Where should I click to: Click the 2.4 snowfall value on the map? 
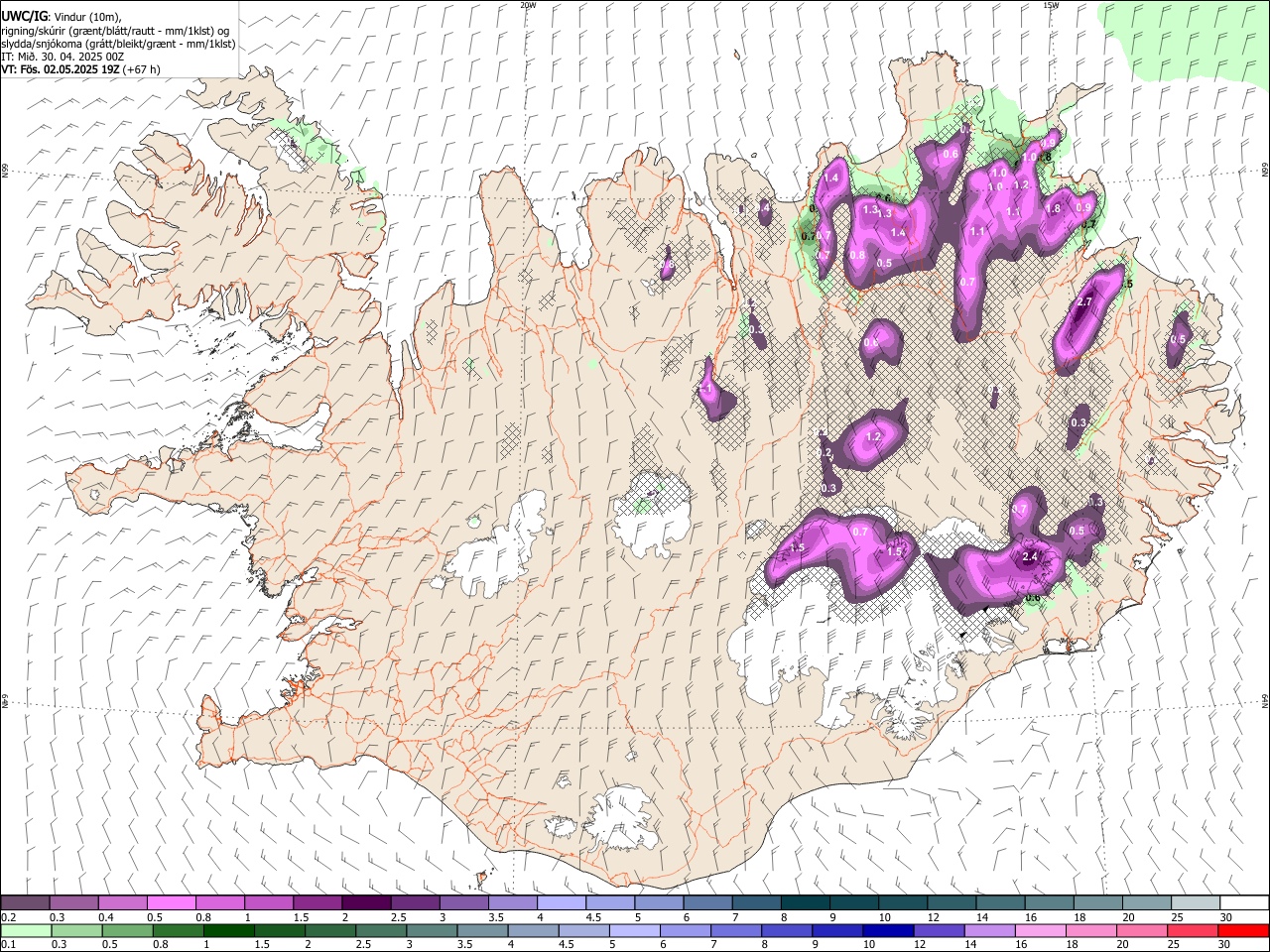[1030, 557]
